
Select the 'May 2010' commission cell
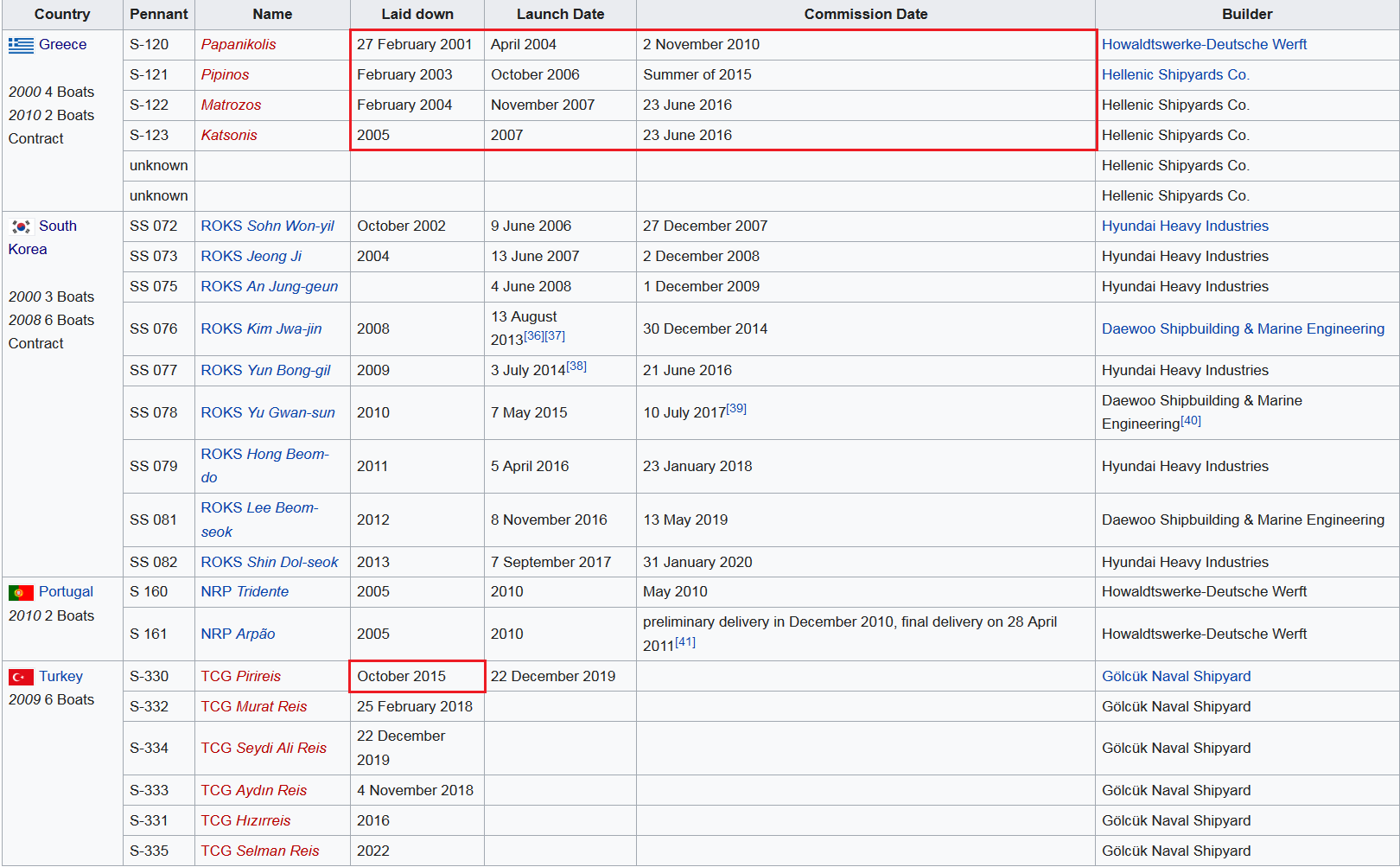tap(866, 592)
